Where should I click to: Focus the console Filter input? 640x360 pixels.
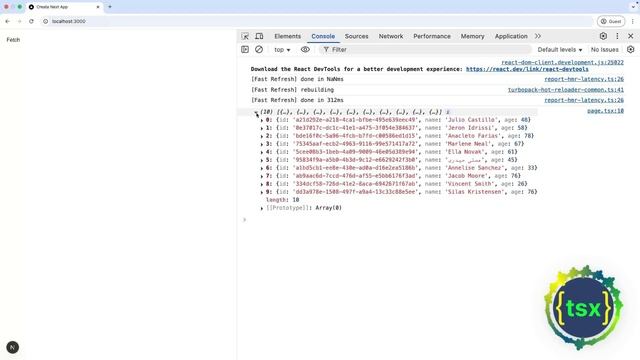(424, 49)
